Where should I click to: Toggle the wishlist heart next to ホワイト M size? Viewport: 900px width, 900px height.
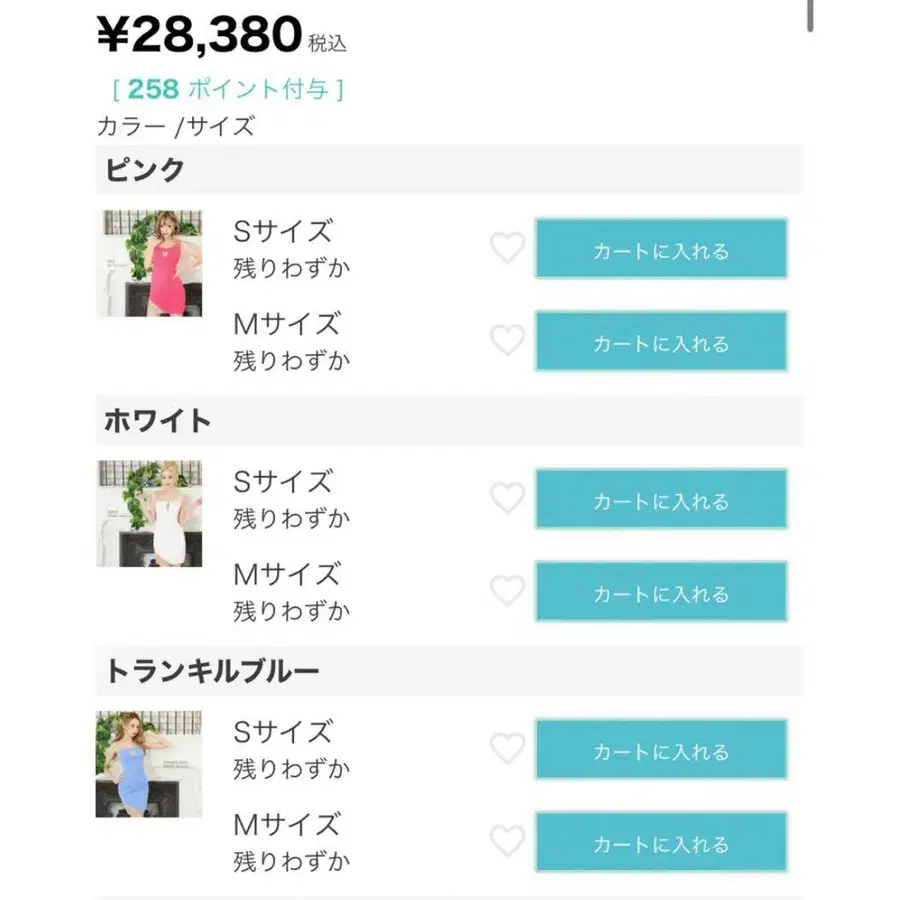point(507,591)
